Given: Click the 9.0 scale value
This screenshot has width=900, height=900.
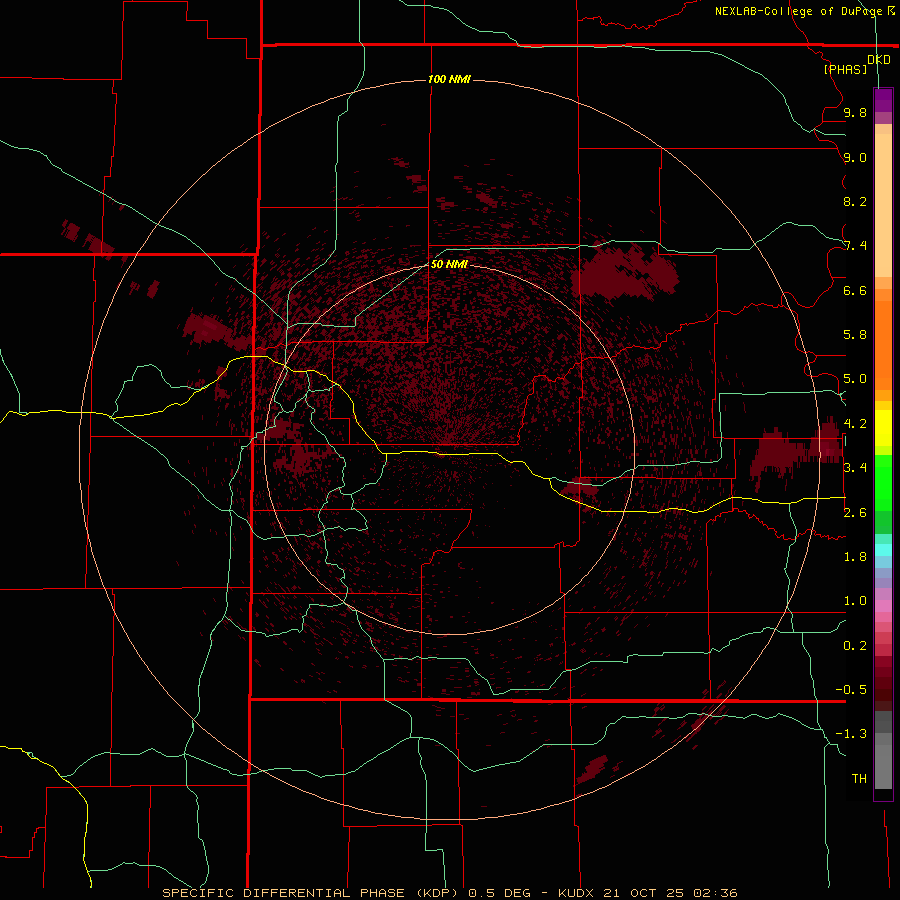Looking at the screenshot, I should [x=855, y=157].
